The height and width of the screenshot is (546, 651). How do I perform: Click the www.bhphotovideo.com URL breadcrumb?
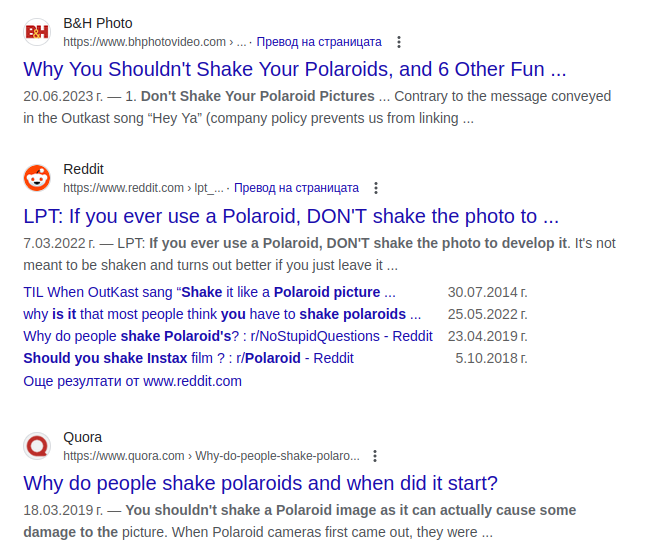[145, 42]
